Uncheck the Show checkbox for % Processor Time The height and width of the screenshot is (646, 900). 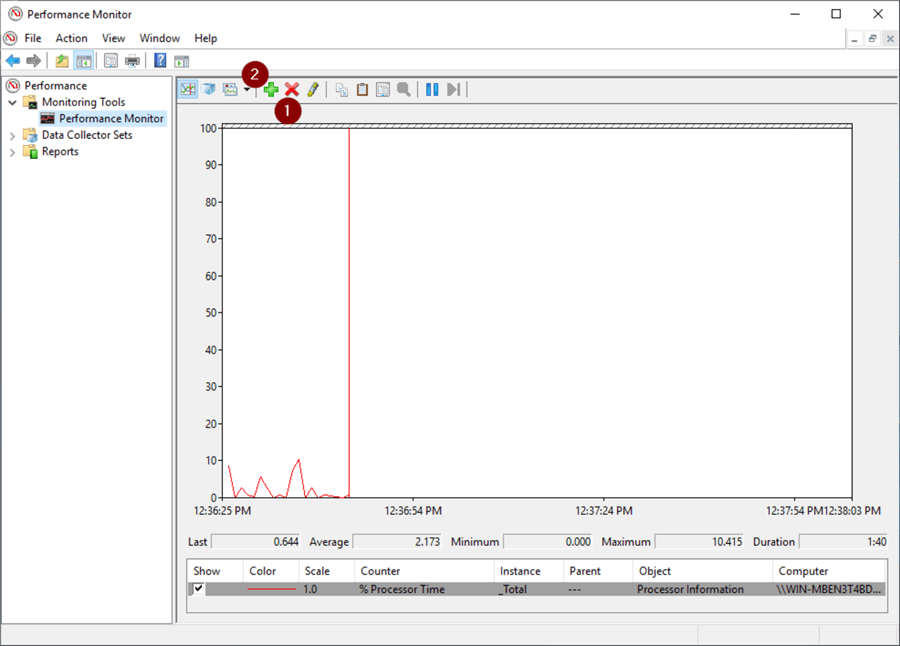[x=198, y=589]
